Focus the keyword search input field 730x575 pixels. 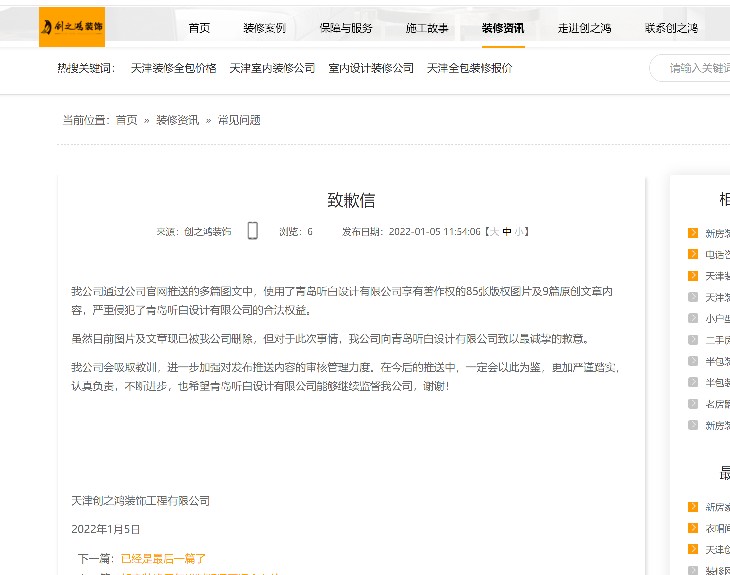click(690, 68)
